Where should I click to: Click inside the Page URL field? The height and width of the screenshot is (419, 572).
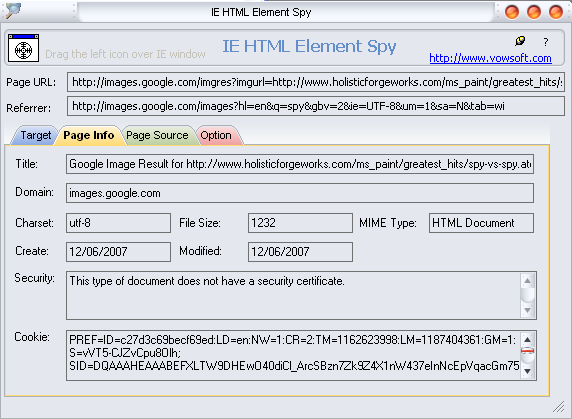[x=316, y=82]
